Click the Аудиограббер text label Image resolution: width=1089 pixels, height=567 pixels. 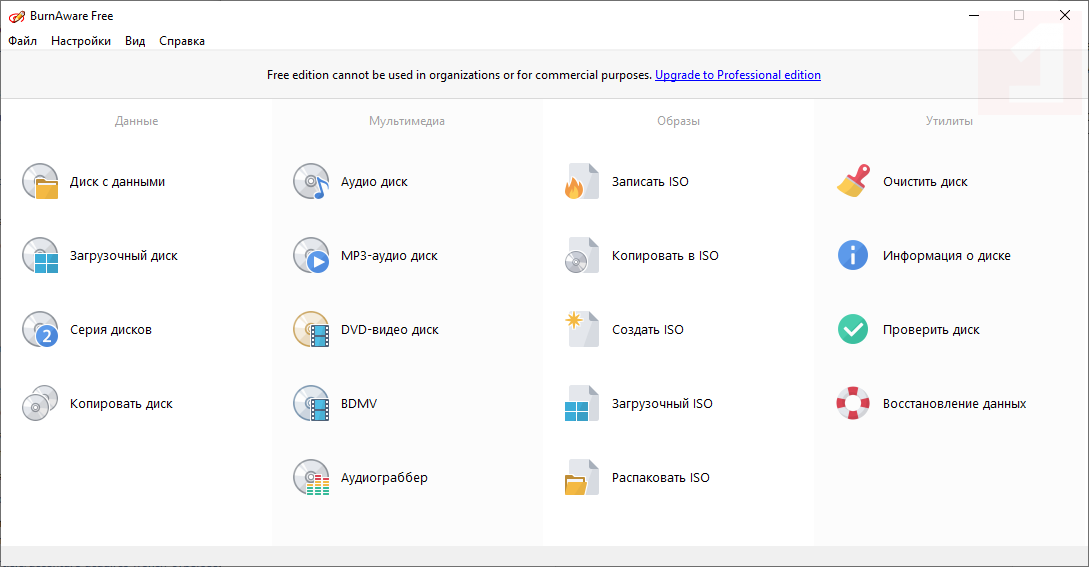point(384,478)
